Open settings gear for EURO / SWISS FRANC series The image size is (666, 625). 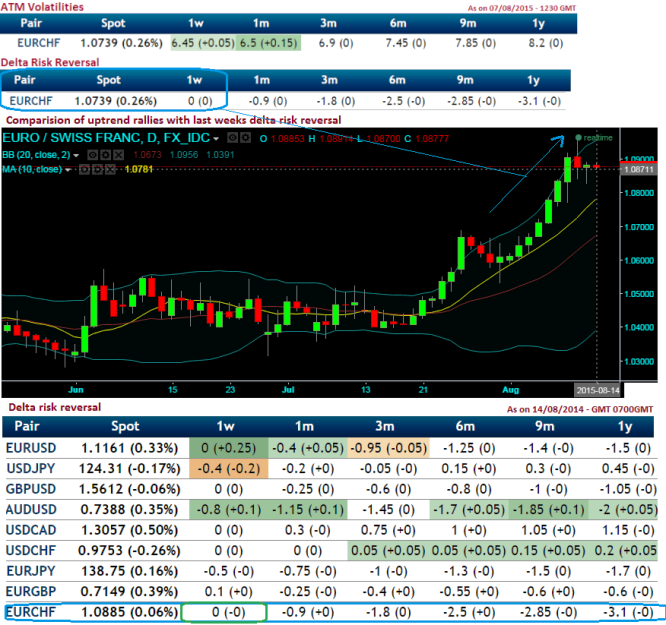click(245, 138)
